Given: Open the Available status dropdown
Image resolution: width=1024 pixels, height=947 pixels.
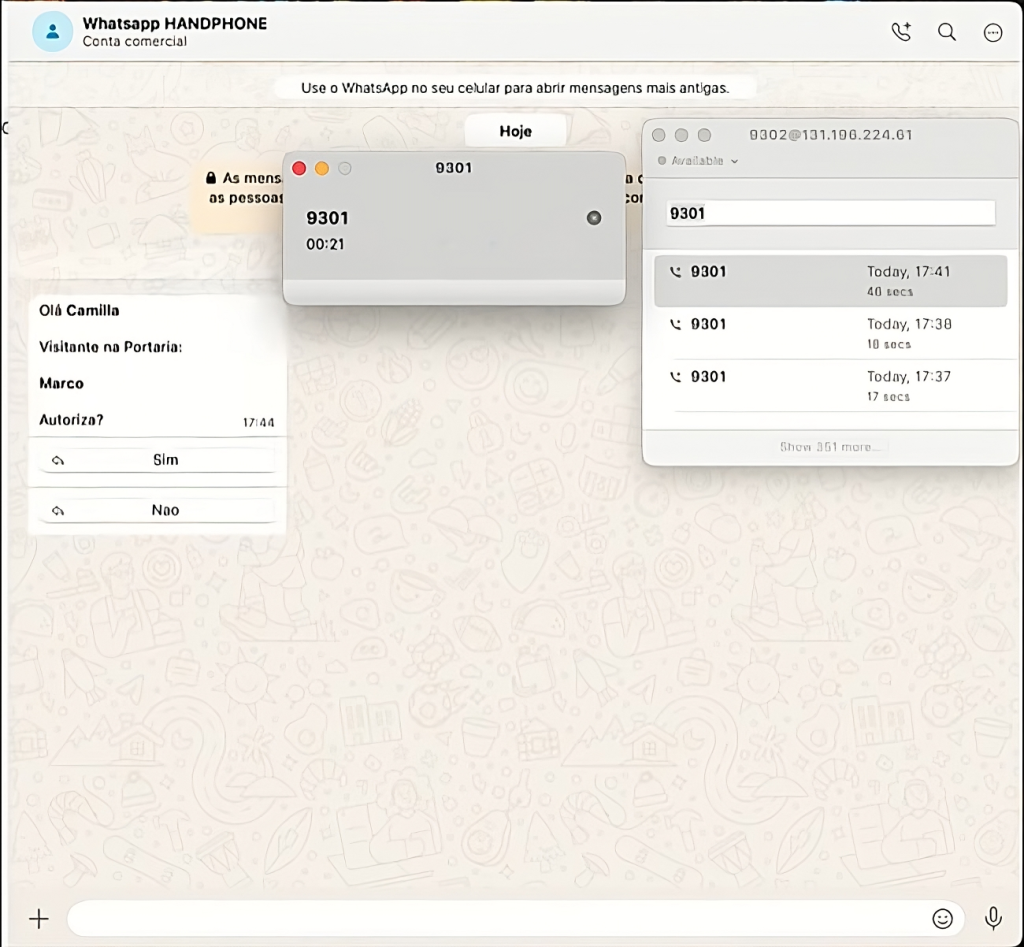Looking at the screenshot, I should pos(697,161).
